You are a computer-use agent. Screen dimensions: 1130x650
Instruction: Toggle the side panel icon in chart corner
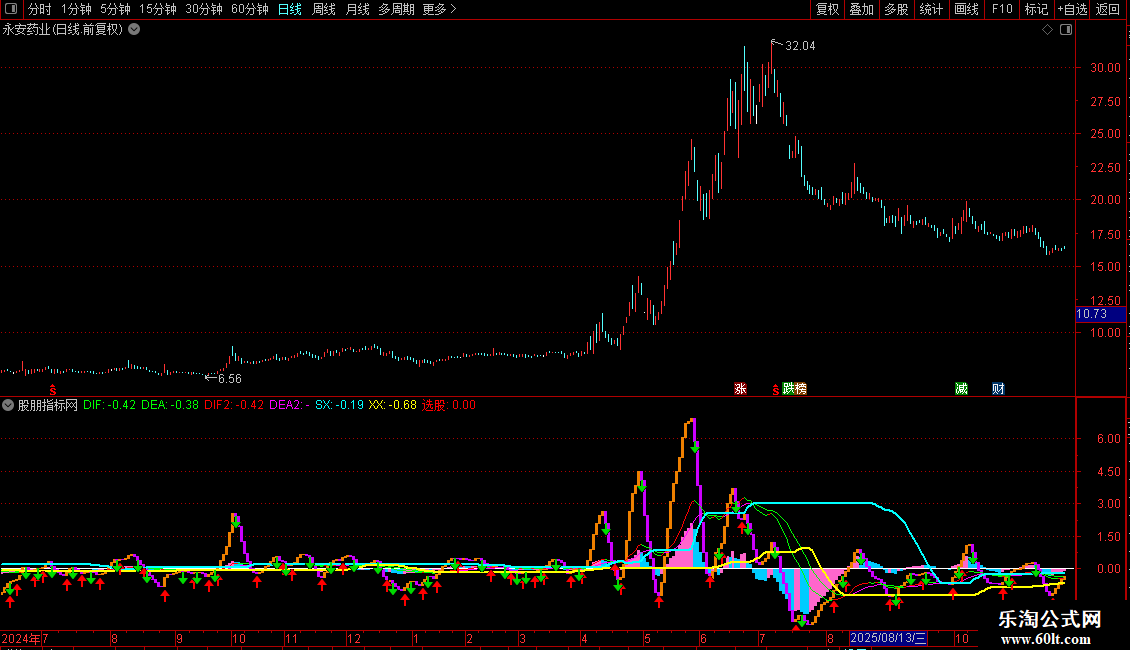pos(1066,30)
